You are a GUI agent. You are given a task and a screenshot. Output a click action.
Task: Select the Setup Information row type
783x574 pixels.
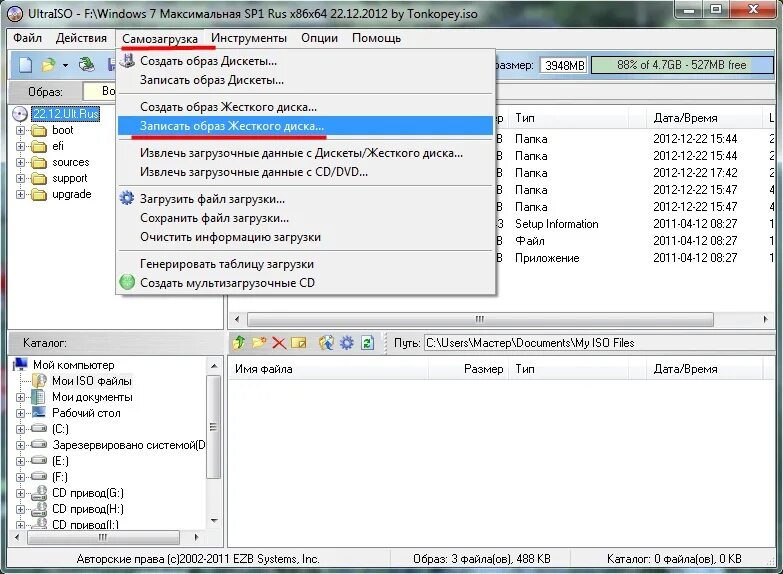coord(557,224)
